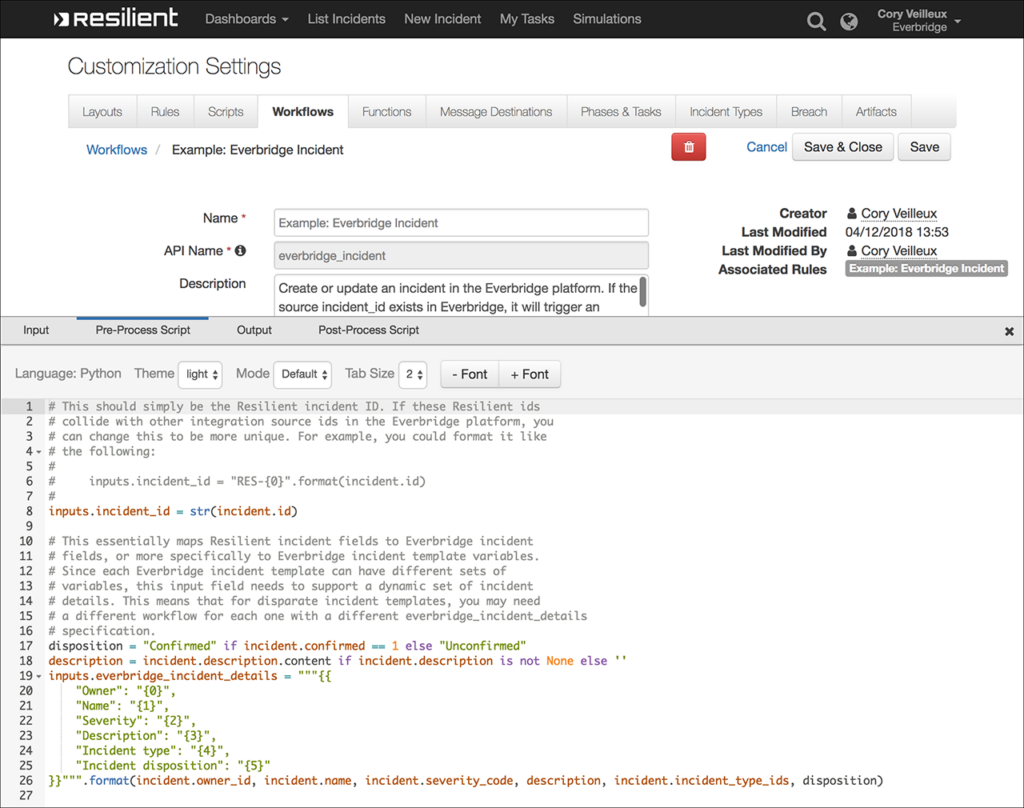Switch to Scripts tab

(x=225, y=112)
